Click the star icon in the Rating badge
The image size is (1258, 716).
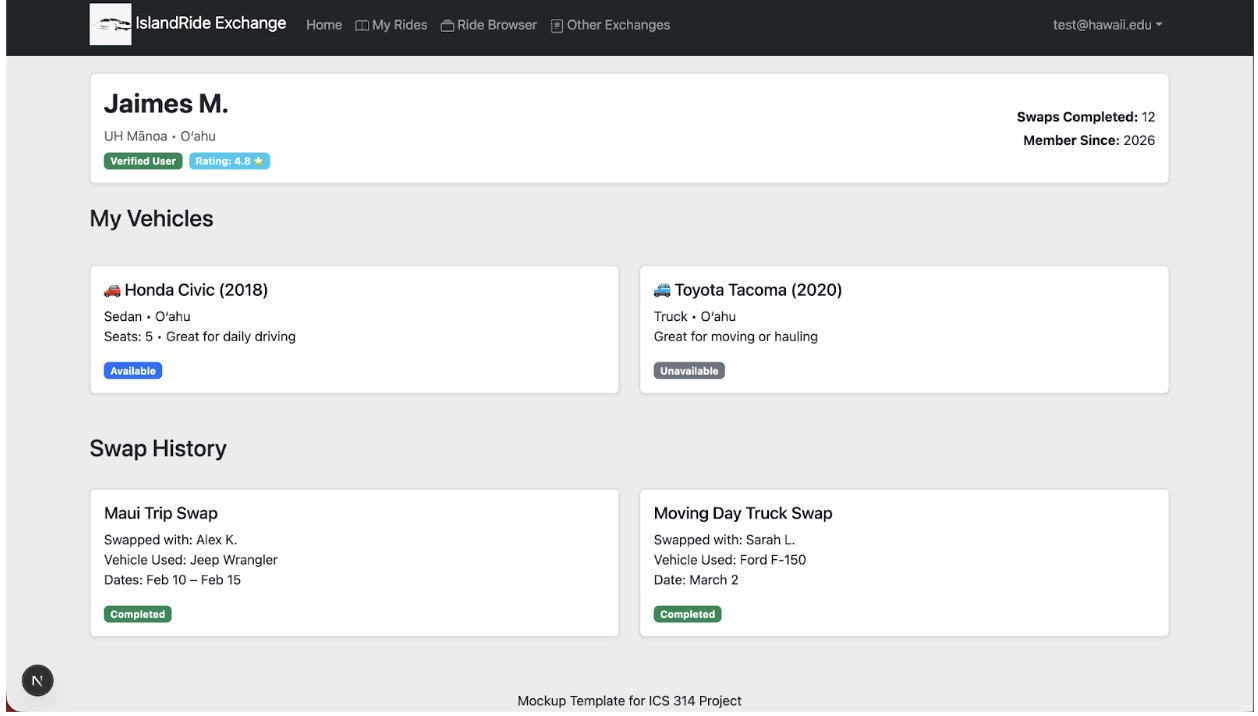pos(257,160)
